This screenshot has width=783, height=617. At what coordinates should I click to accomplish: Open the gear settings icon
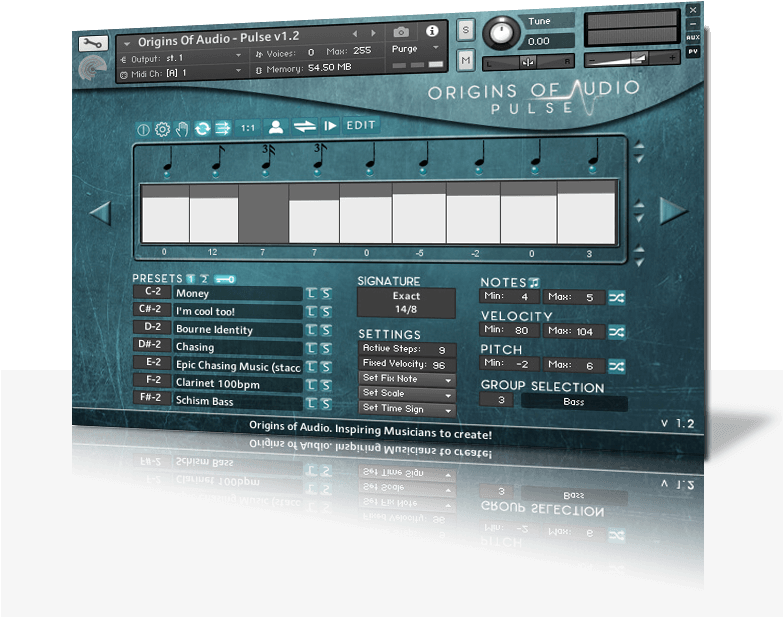pyautogui.click(x=162, y=130)
